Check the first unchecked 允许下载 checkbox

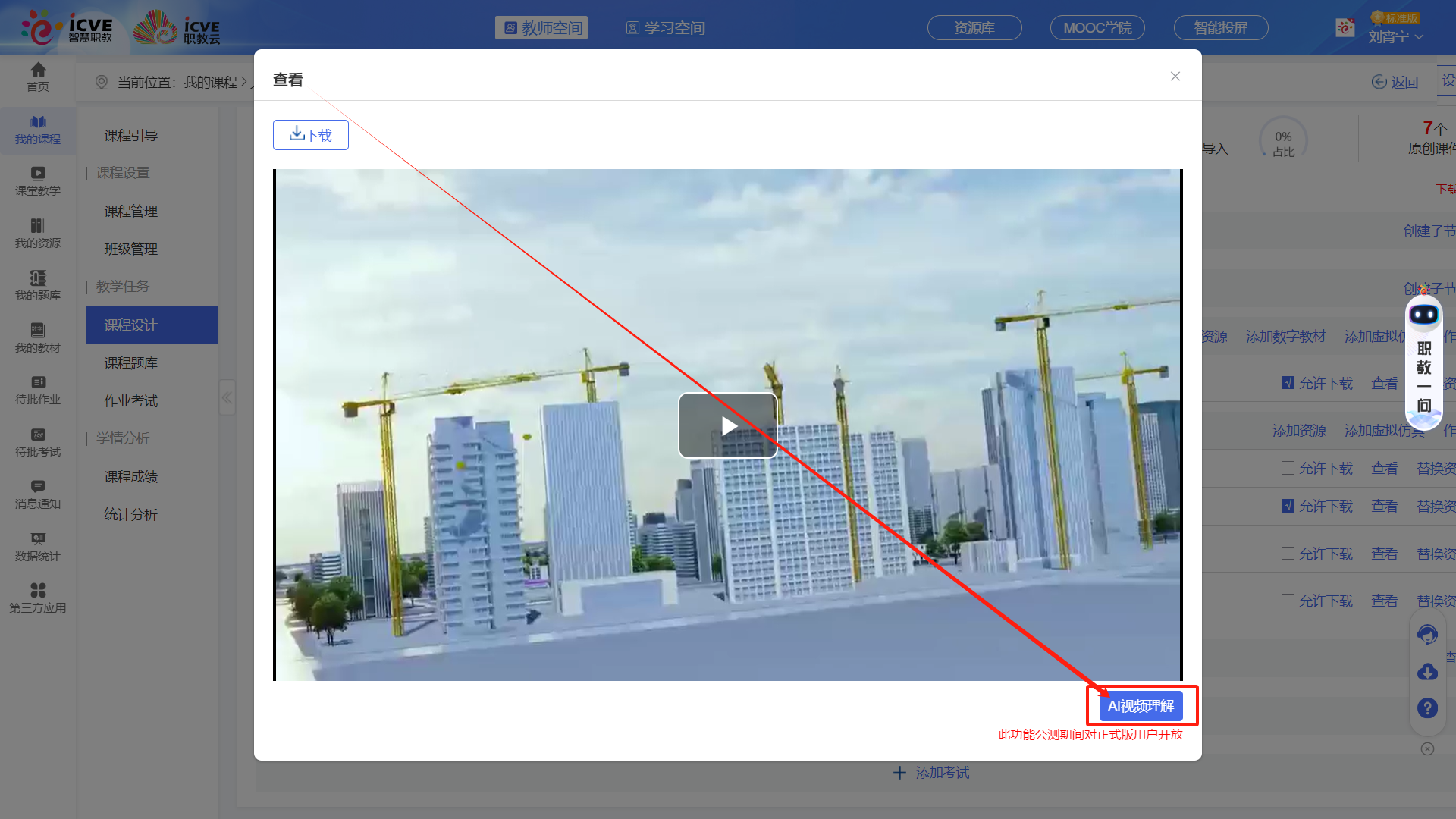(1288, 468)
